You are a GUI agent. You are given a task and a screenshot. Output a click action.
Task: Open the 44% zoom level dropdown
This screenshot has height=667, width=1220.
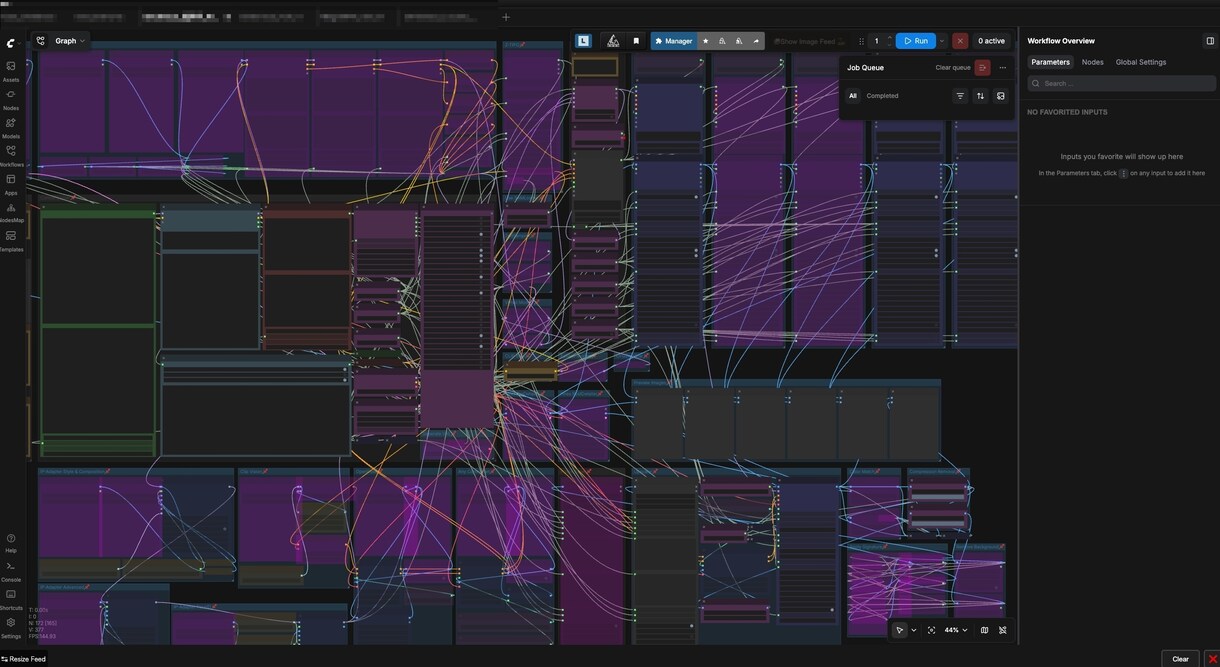(x=956, y=630)
